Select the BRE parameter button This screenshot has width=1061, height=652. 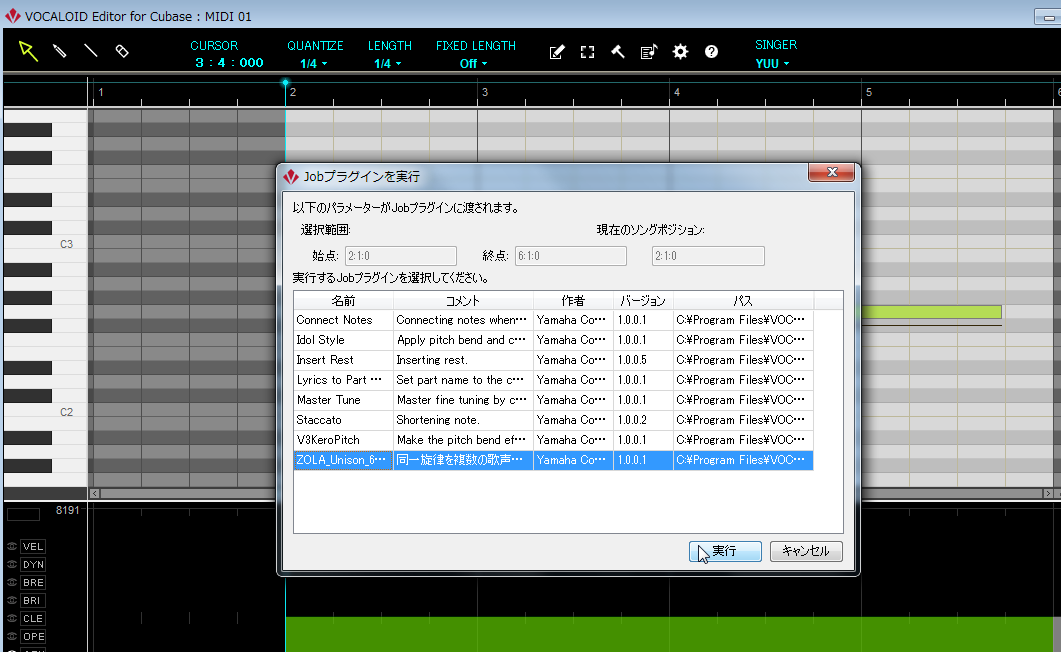(x=32, y=582)
